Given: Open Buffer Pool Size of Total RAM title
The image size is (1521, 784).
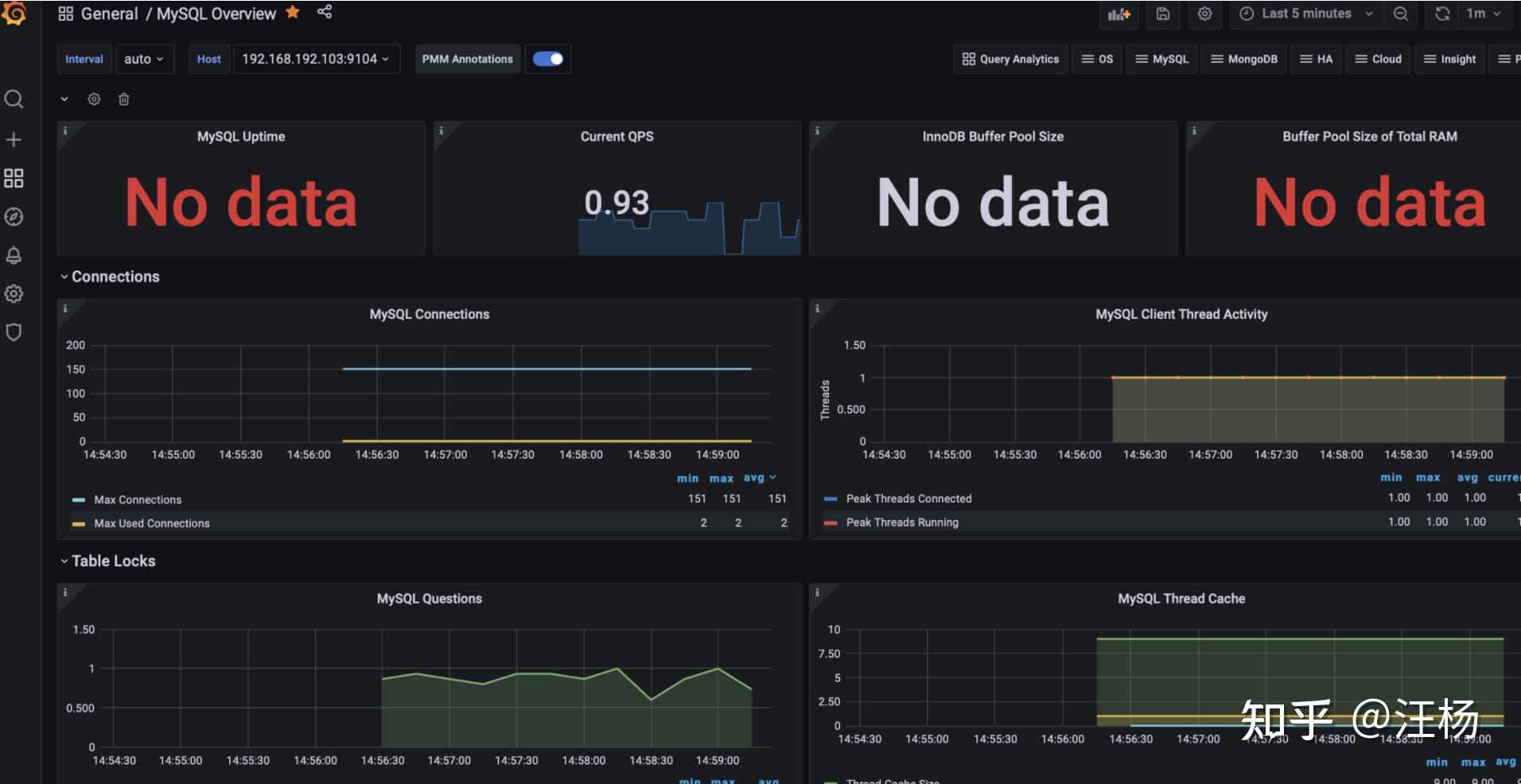Looking at the screenshot, I should pos(1370,137).
